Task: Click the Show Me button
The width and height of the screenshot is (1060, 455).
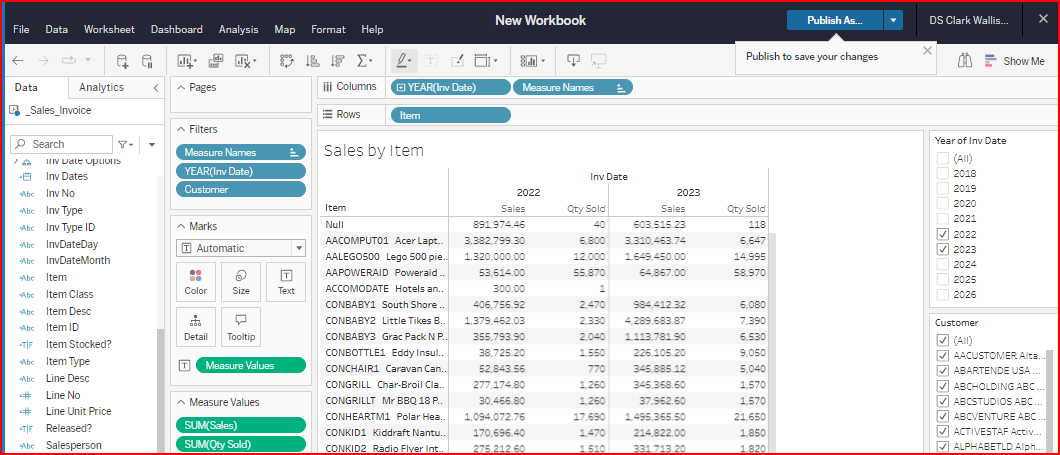Action: click(x=1014, y=61)
